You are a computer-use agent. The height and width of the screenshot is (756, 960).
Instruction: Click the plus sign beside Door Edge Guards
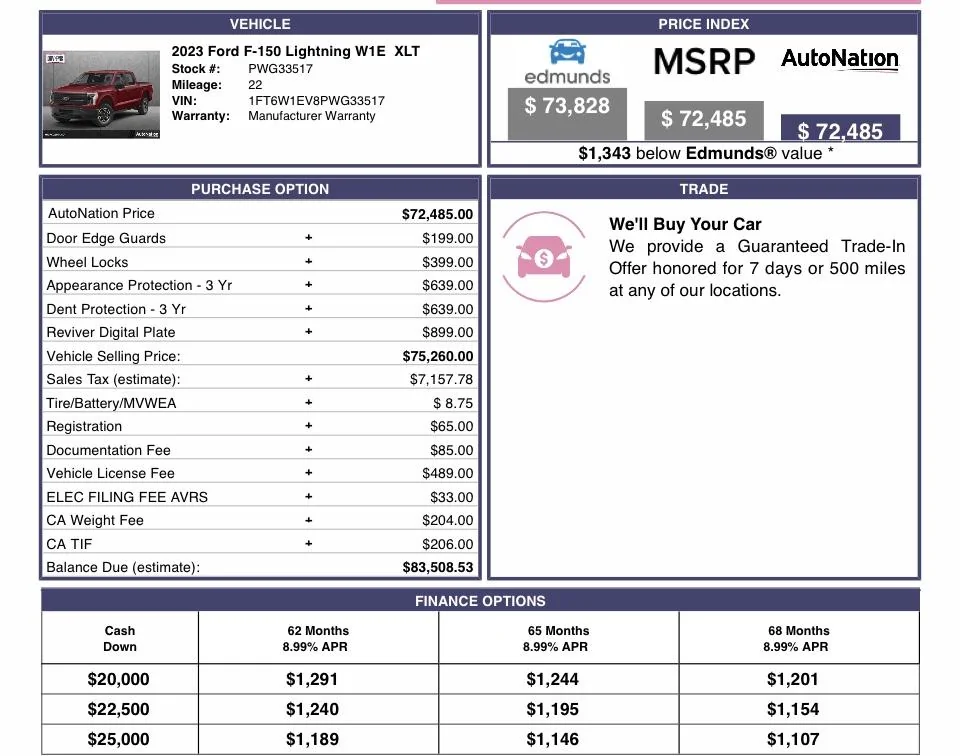tap(309, 238)
